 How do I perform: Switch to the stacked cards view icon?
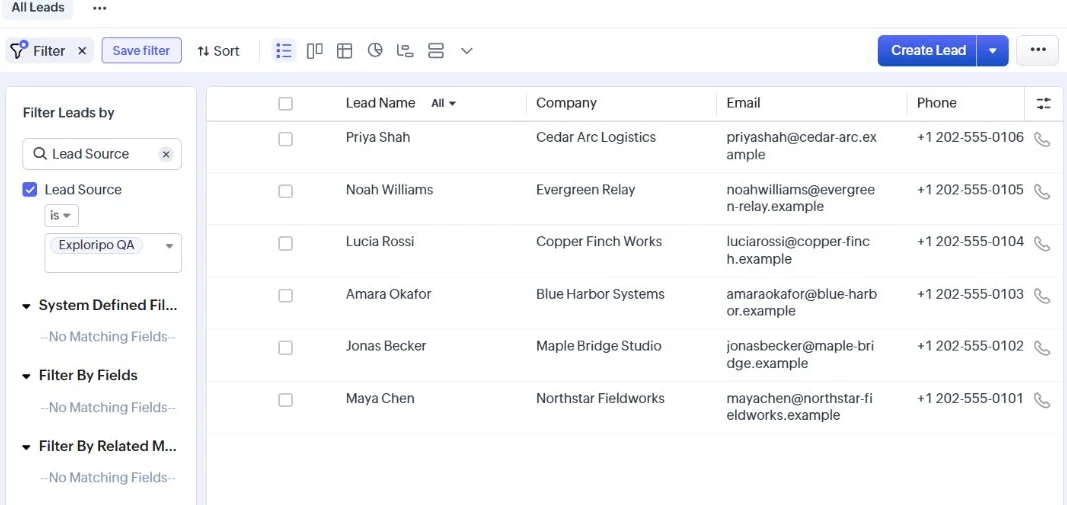(x=436, y=50)
